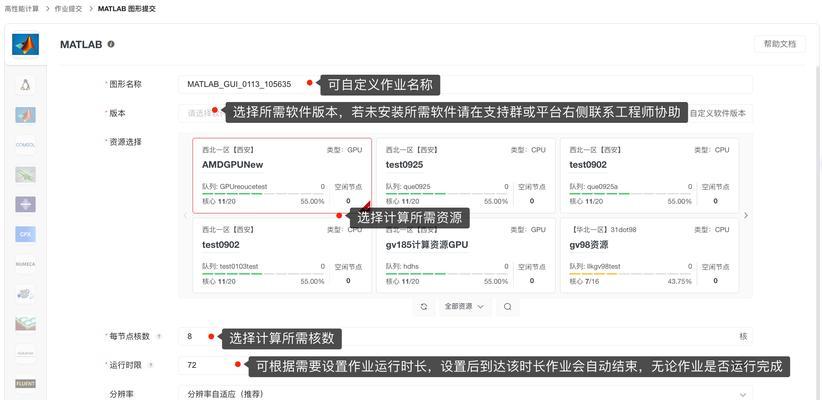The image size is (822, 400).
Task: Click into the 图形名称 name field
Action: (465, 84)
